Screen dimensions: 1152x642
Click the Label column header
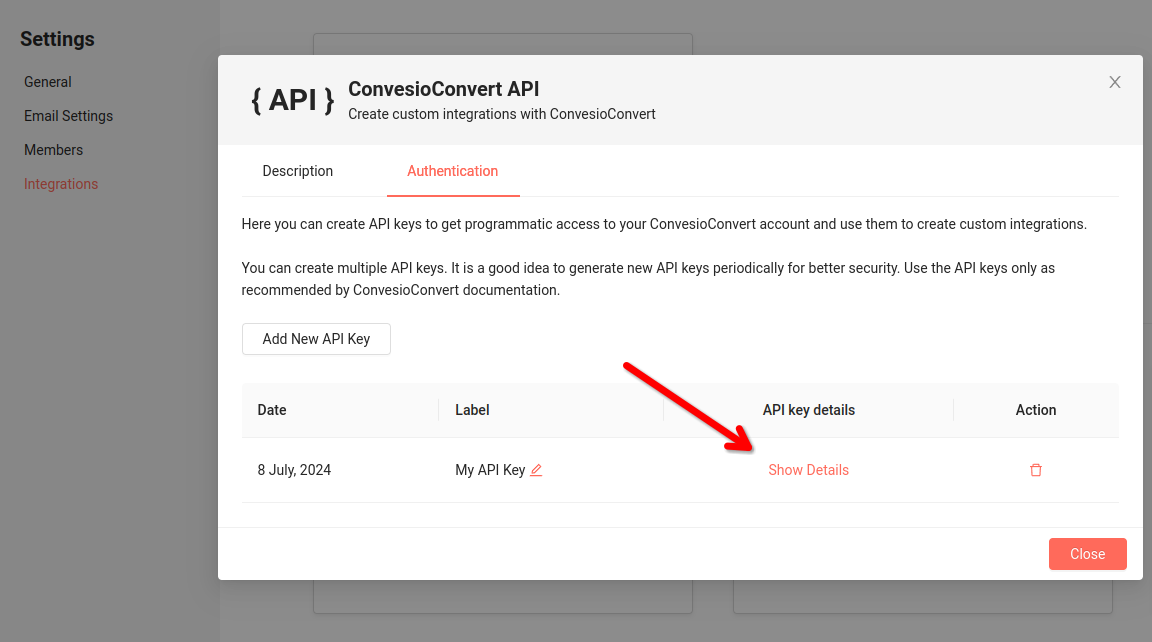(x=471, y=409)
